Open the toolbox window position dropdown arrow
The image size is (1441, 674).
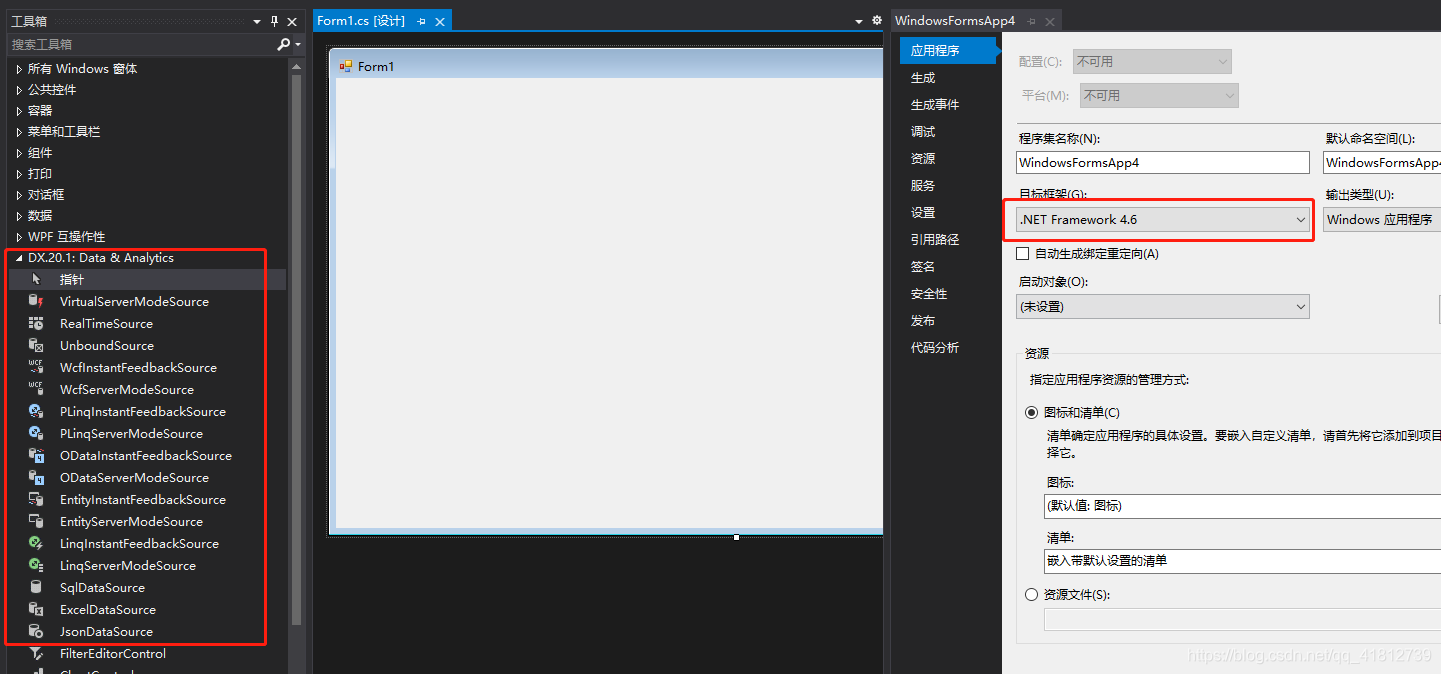pyautogui.click(x=257, y=21)
